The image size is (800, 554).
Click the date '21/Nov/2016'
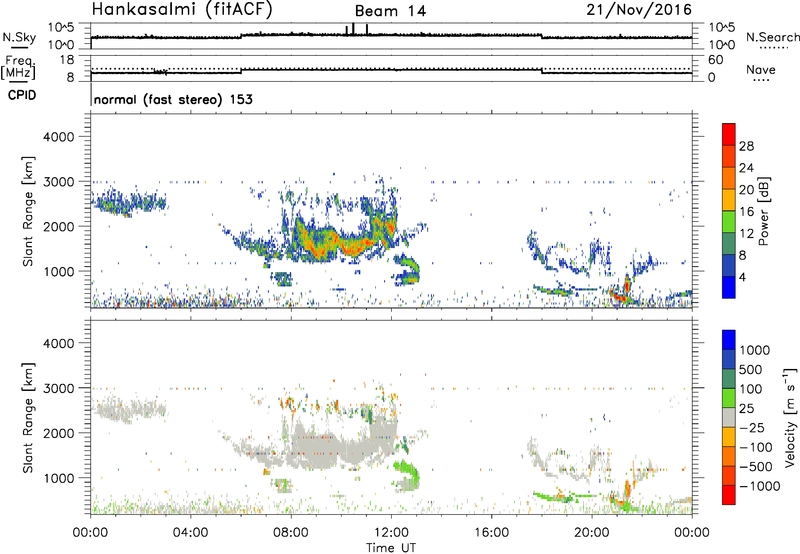tap(639, 9)
